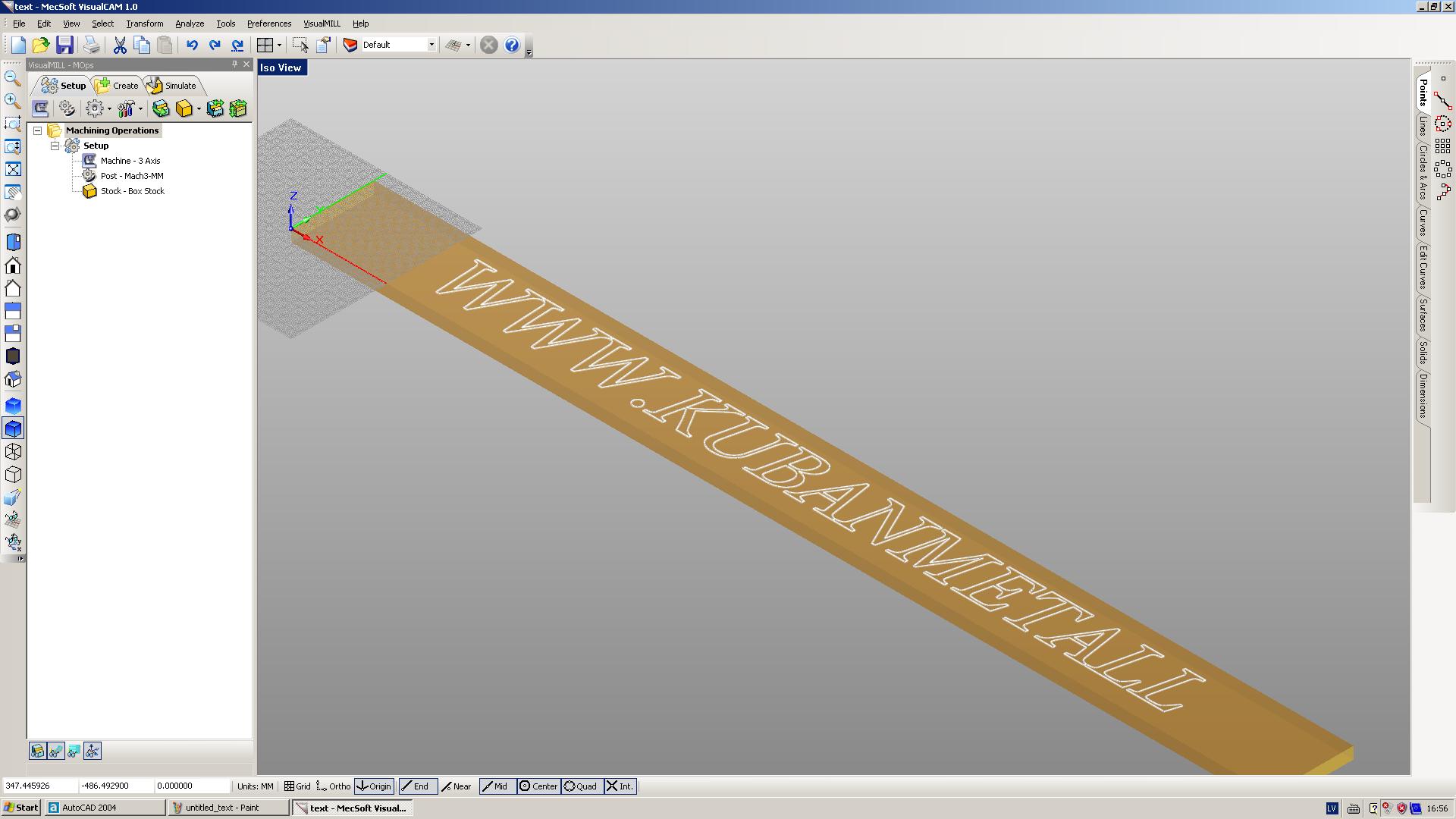Screen dimensions: 1456x819
Task: Click the X coordinate input field
Action: (38, 786)
